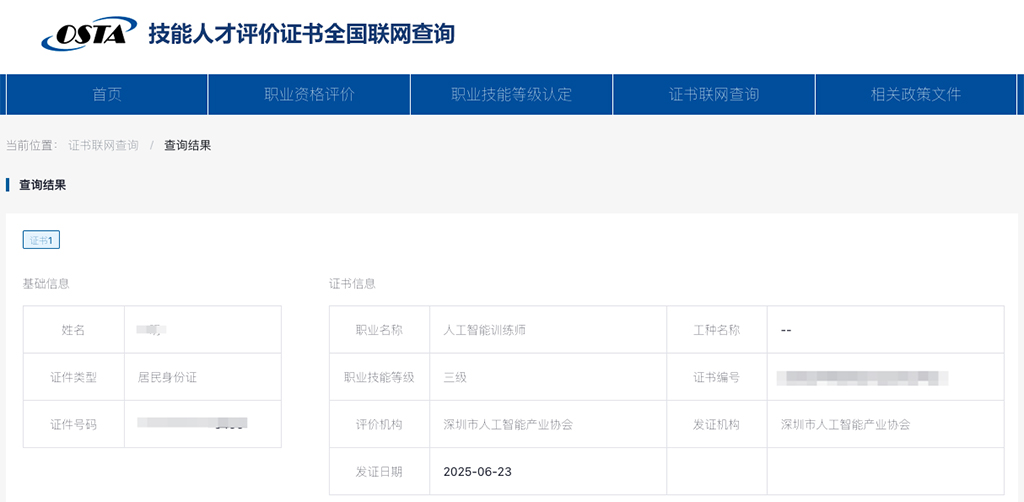Click the 人工智能训练师 occupation name
The height and width of the screenshot is (502, 1024).
[484, 330]
